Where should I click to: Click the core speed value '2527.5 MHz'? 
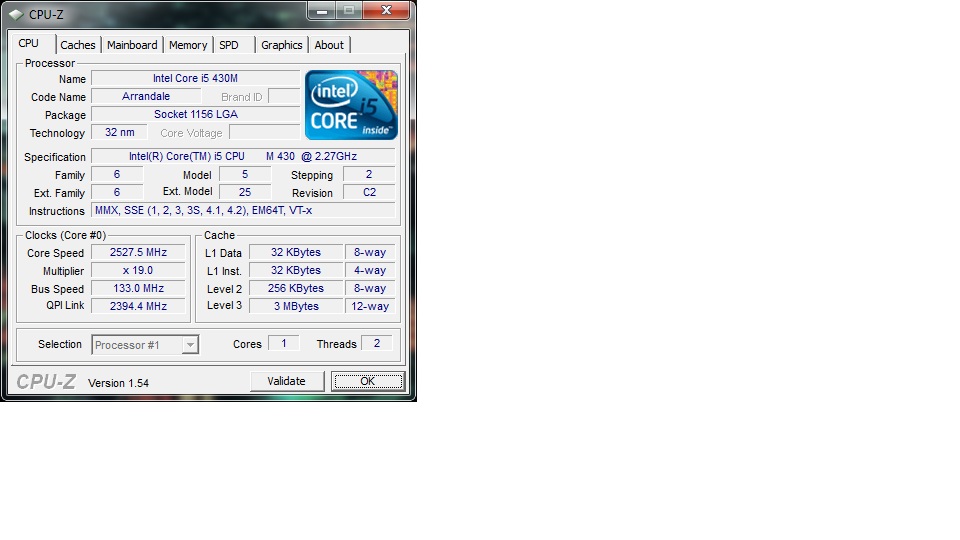click(138, 252)
